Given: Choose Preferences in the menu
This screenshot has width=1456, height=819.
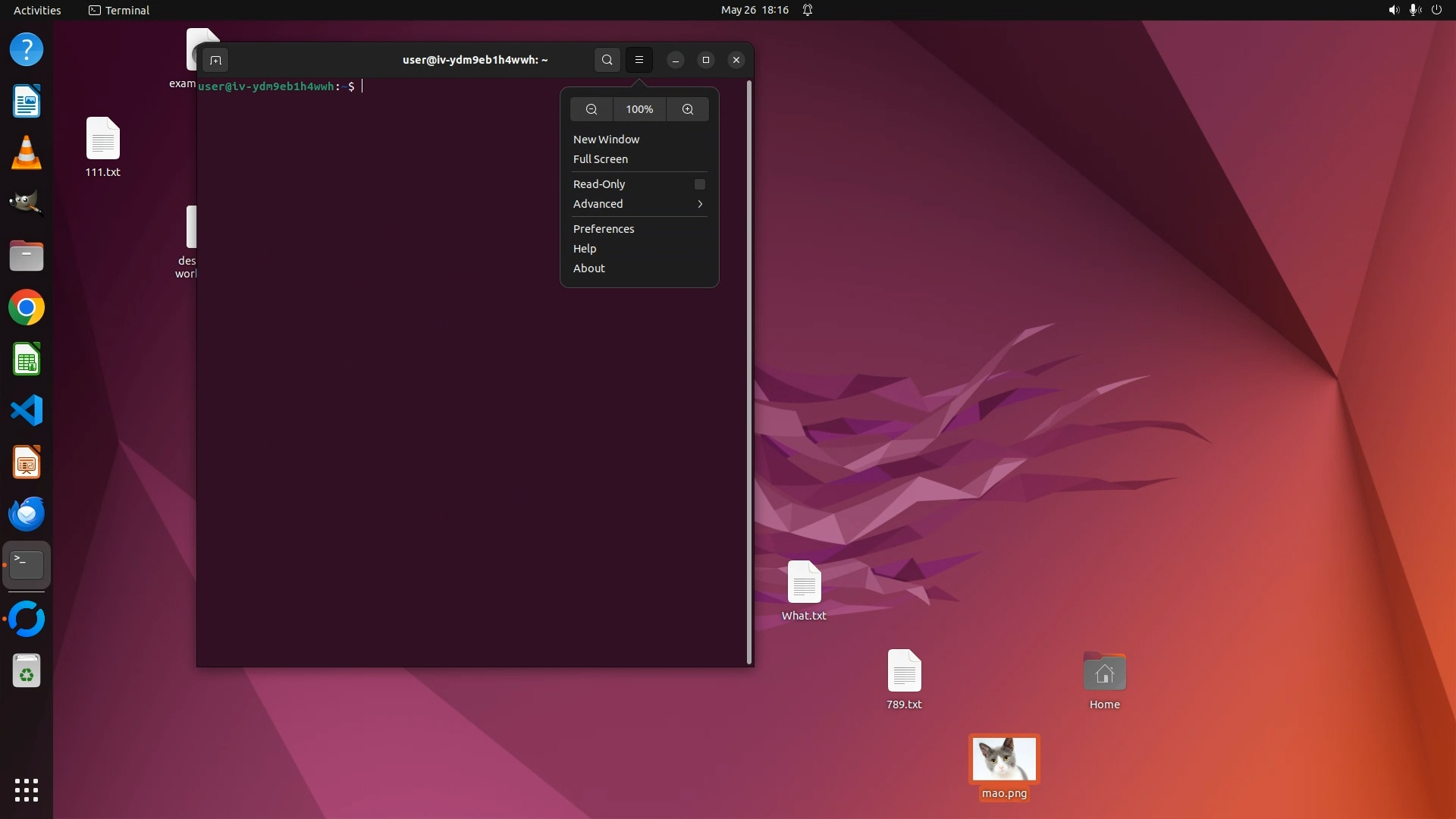Looking at the screenshot, I should tap(604, 229).
